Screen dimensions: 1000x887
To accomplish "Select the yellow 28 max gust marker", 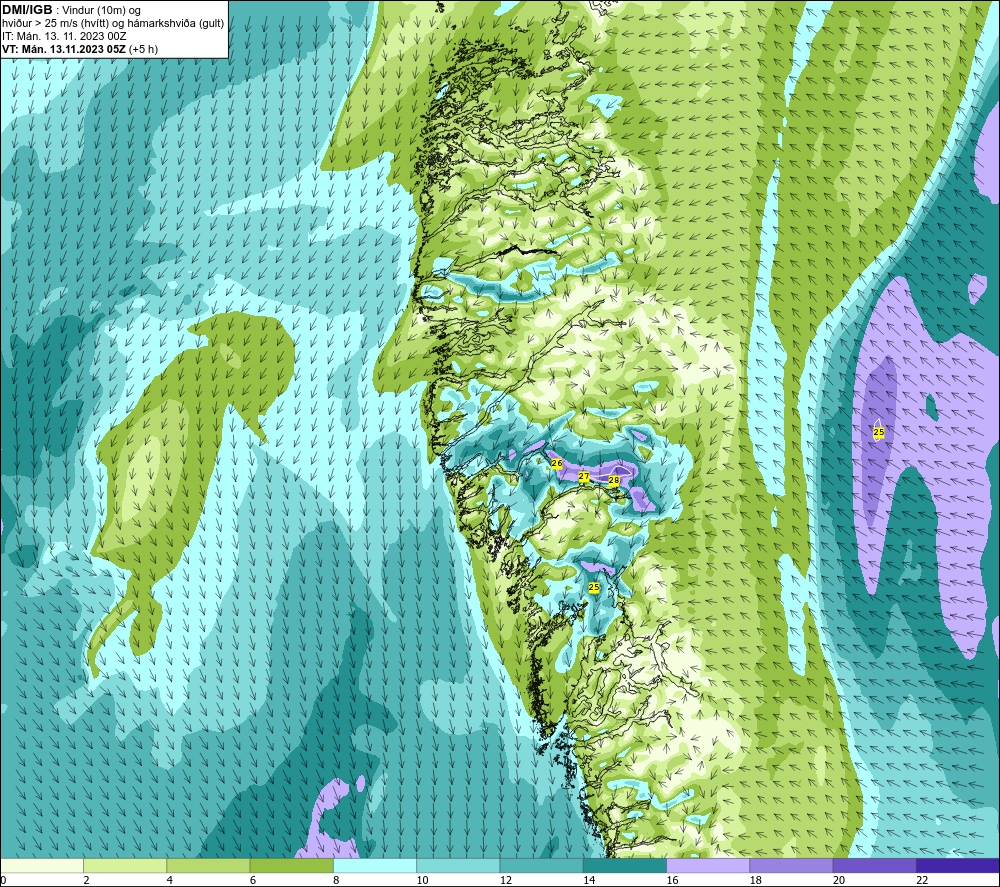I will [x=614, y=480].
